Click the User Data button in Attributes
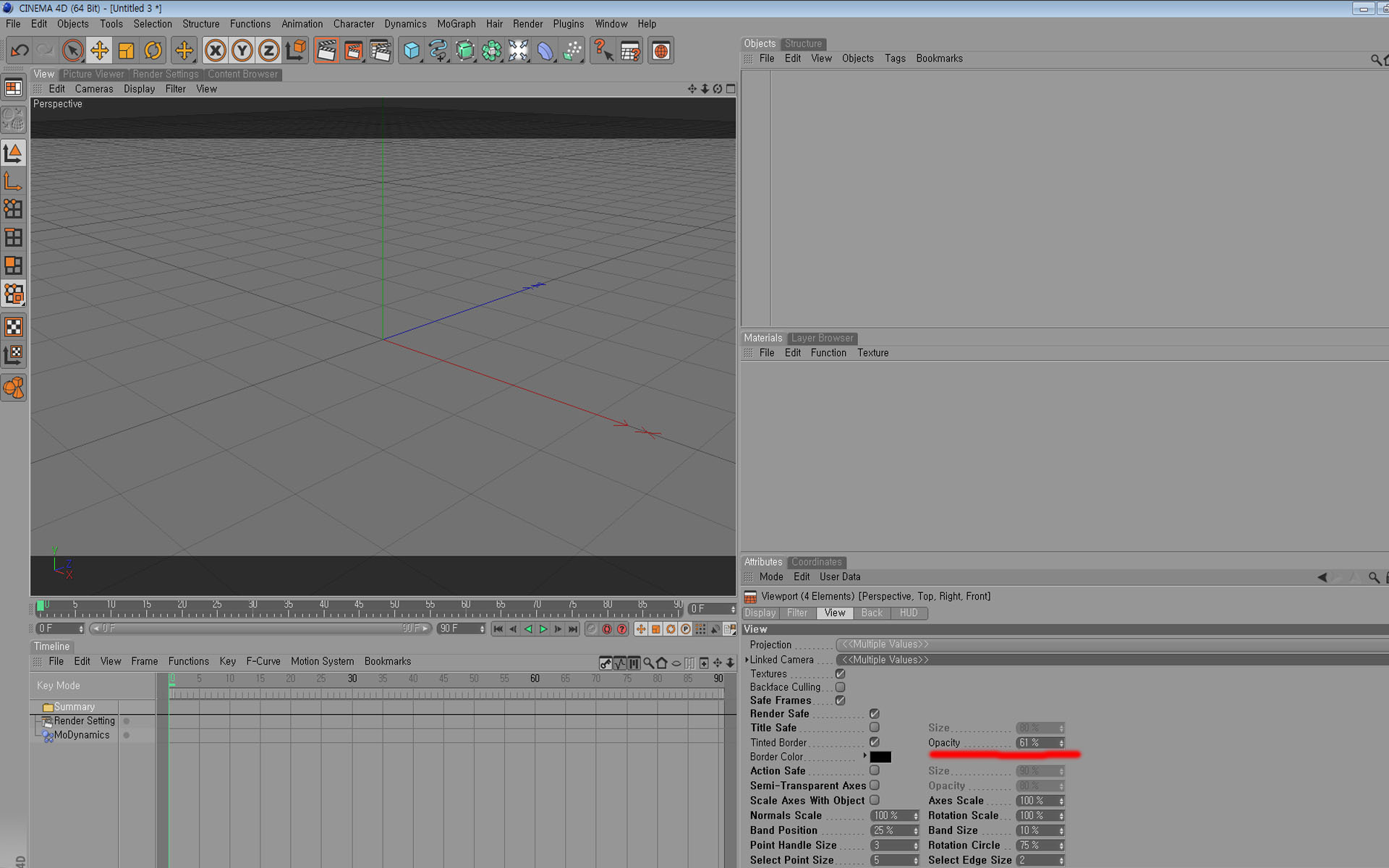1389x868 pixels. click(x=840, y=577)
